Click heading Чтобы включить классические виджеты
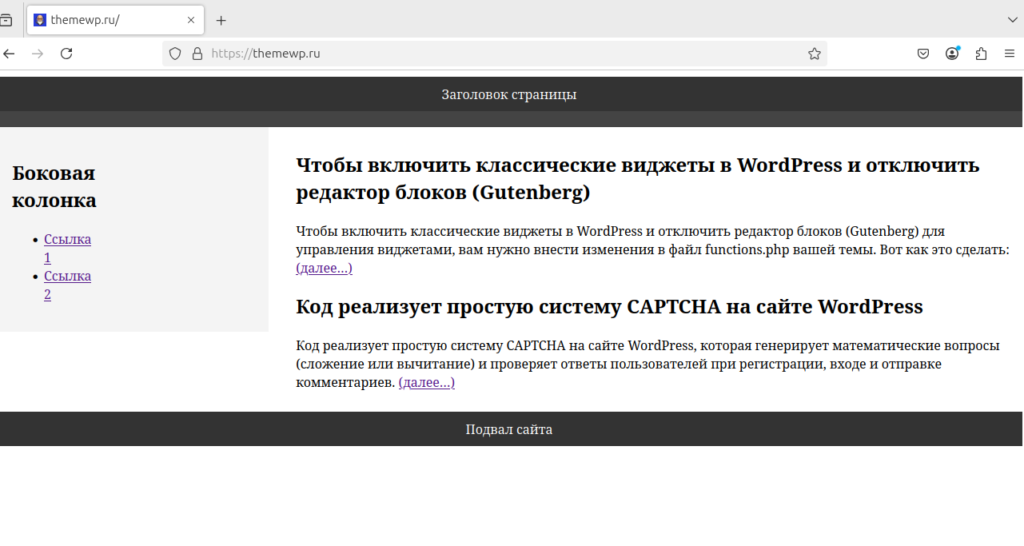This screenshot has height=546, width=1024. click(637, 178)
